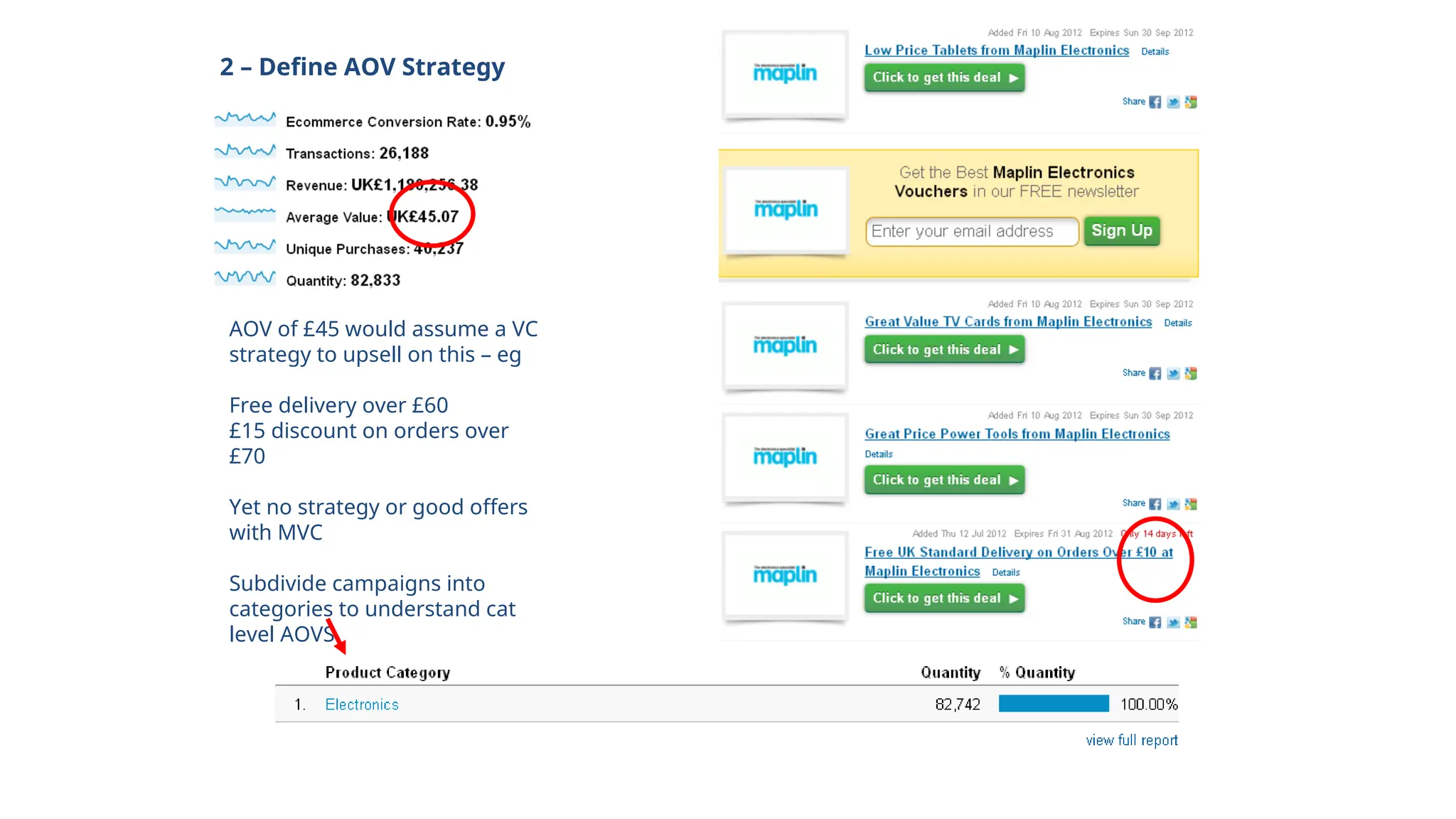Focus the email address input field
Screen dimensions: 1456x819
[x=972, y=232]
